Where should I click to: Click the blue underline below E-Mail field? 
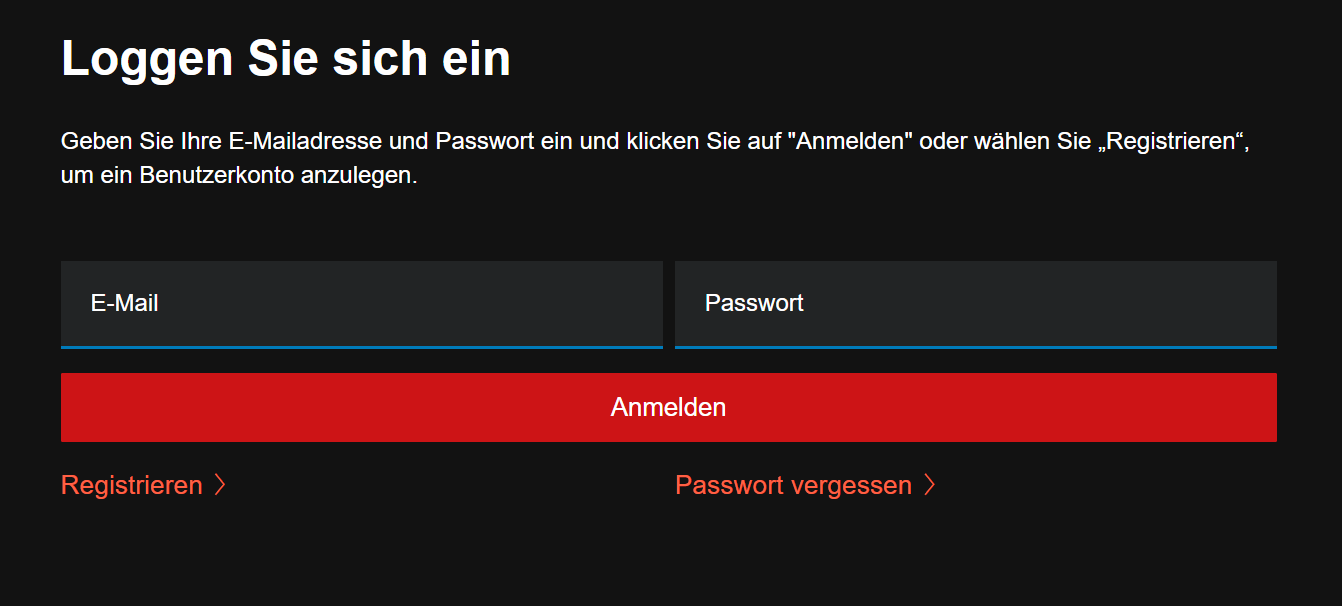(361, 347)
